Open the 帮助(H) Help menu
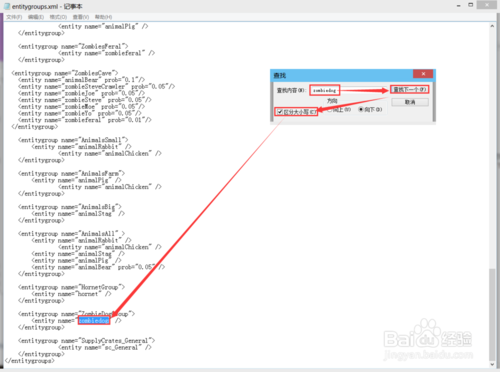 tap(103, 17)
